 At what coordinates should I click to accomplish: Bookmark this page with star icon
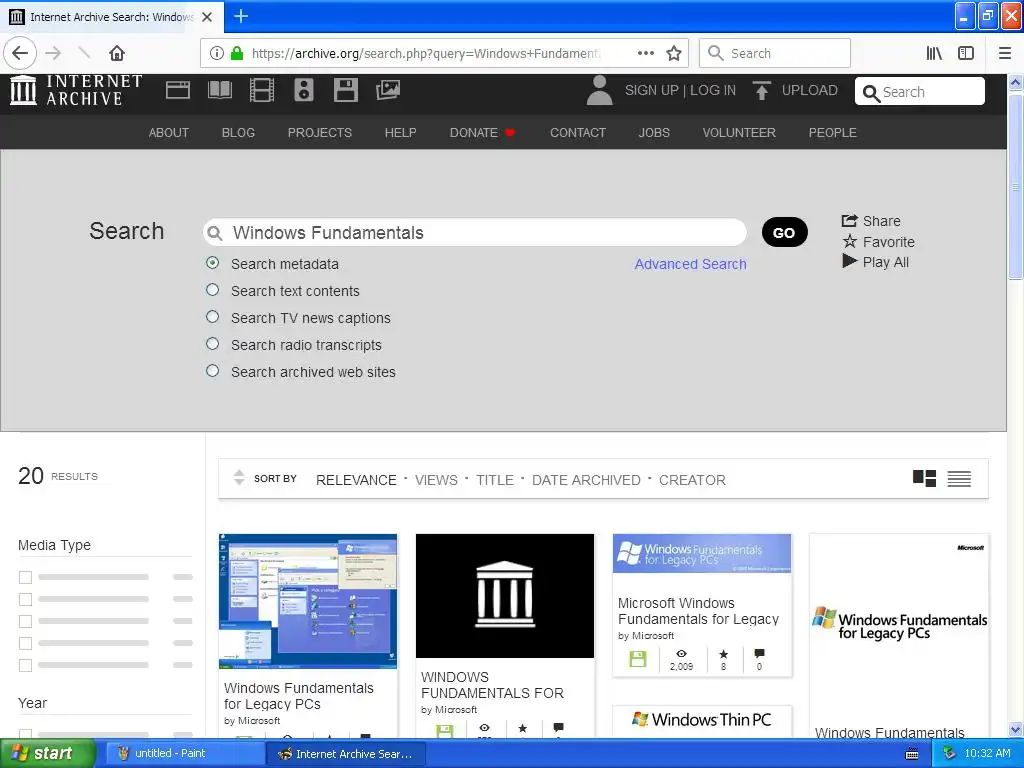point(674,53)
